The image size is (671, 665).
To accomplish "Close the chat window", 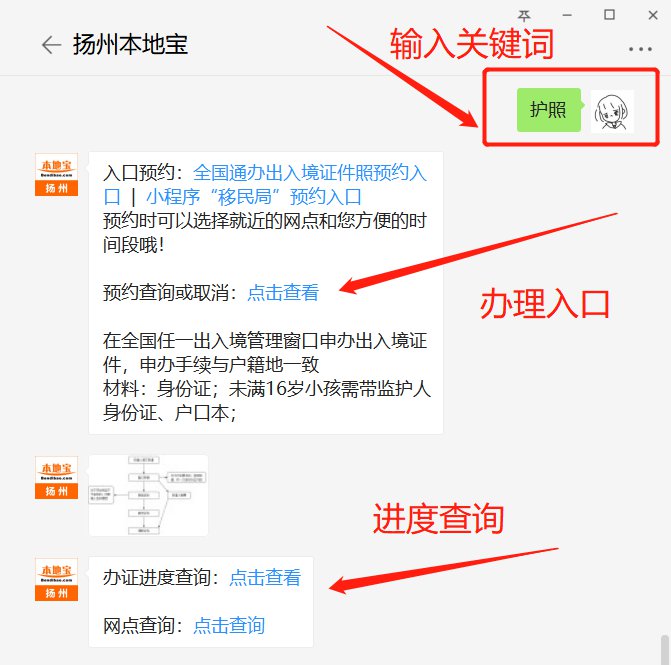I will click(653, 15).
